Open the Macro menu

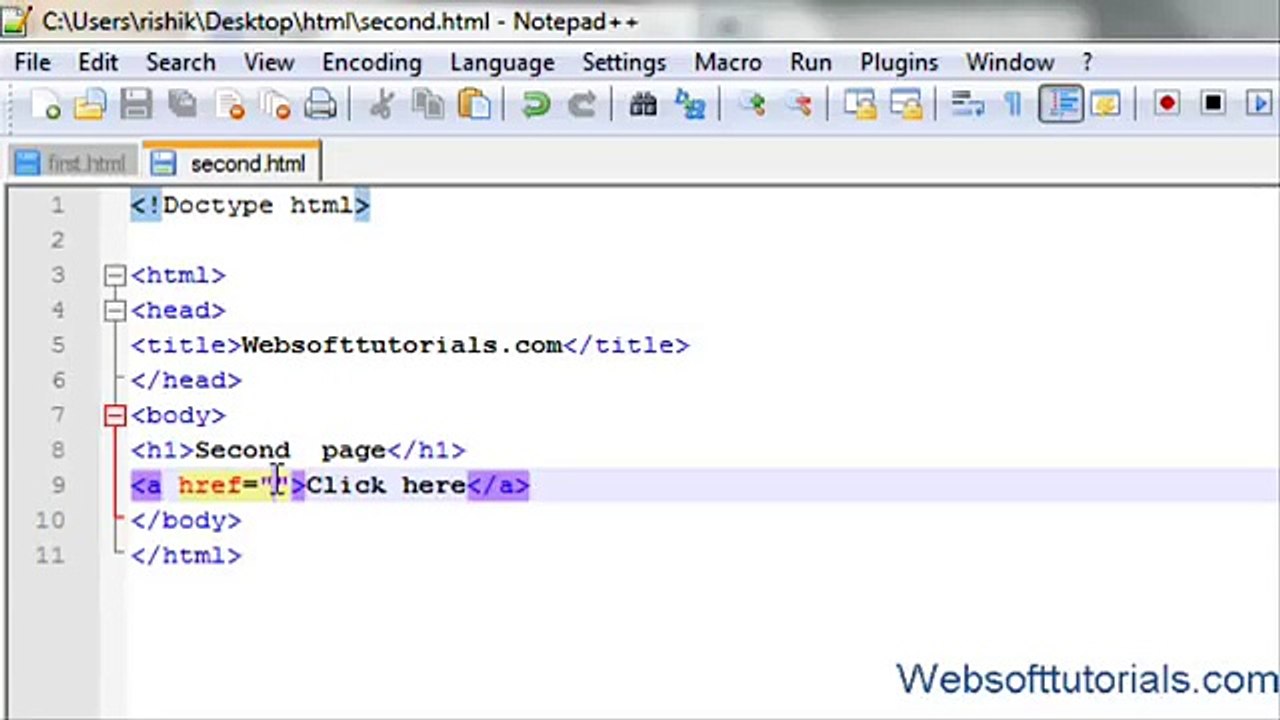tap(728, 62)
